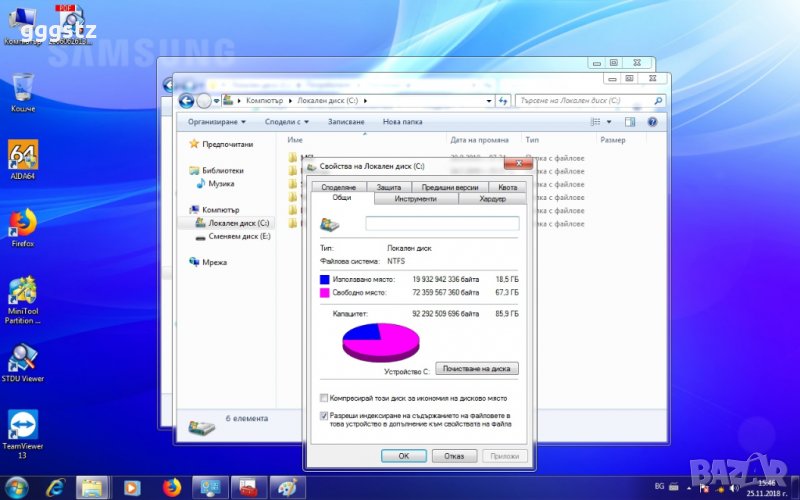
Task: Open the Recycle Bin on desktop
Action: pos(22,88)
